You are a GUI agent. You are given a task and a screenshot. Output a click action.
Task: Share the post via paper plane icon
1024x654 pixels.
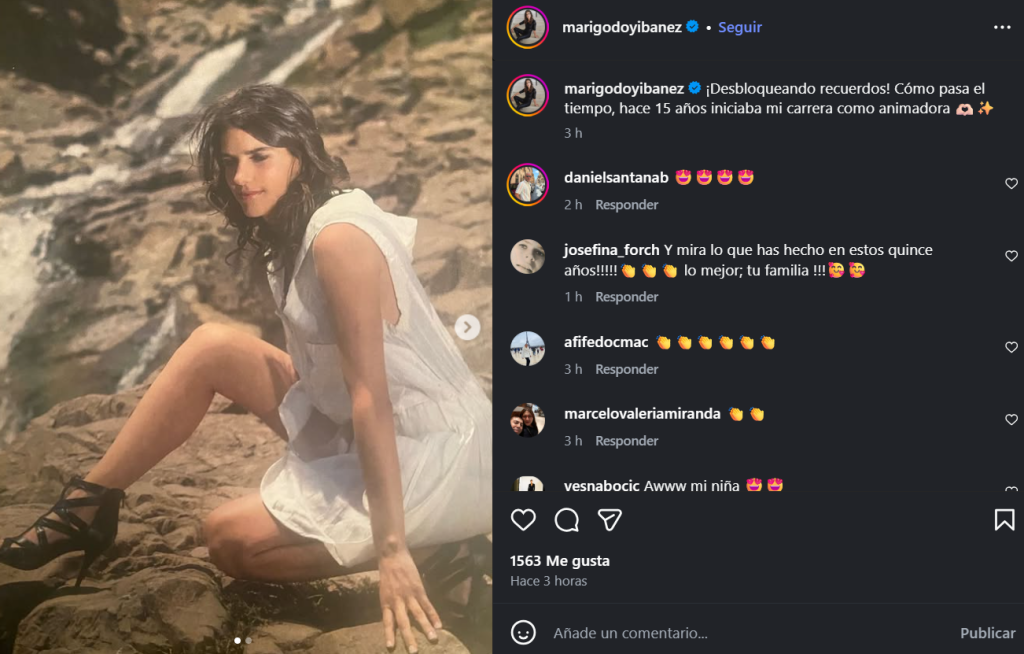(x=610, y=520)
